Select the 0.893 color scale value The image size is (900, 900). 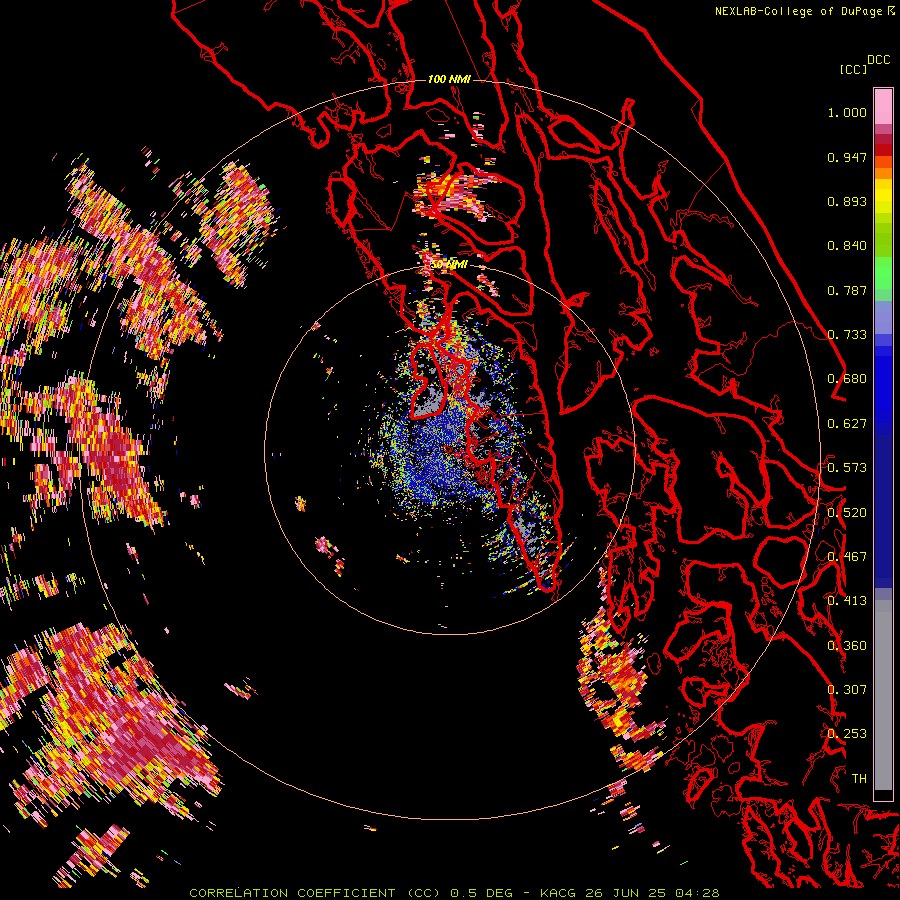point(847,201)
